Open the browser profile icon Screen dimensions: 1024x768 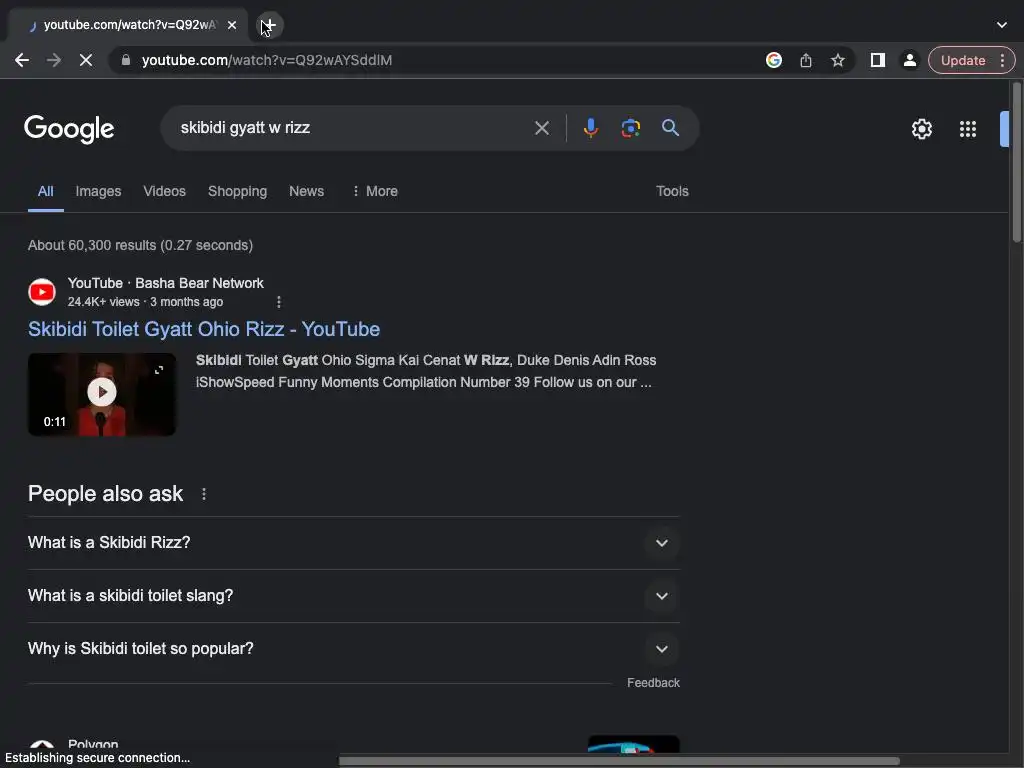click(x=909, y=60)
